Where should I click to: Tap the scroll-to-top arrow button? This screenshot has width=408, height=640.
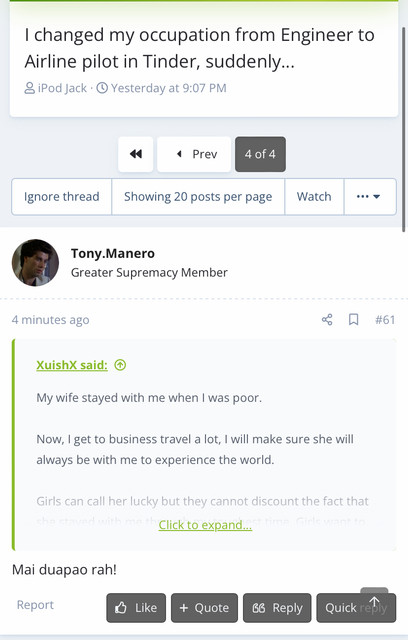pyautogui.click(x=374, y=601)
